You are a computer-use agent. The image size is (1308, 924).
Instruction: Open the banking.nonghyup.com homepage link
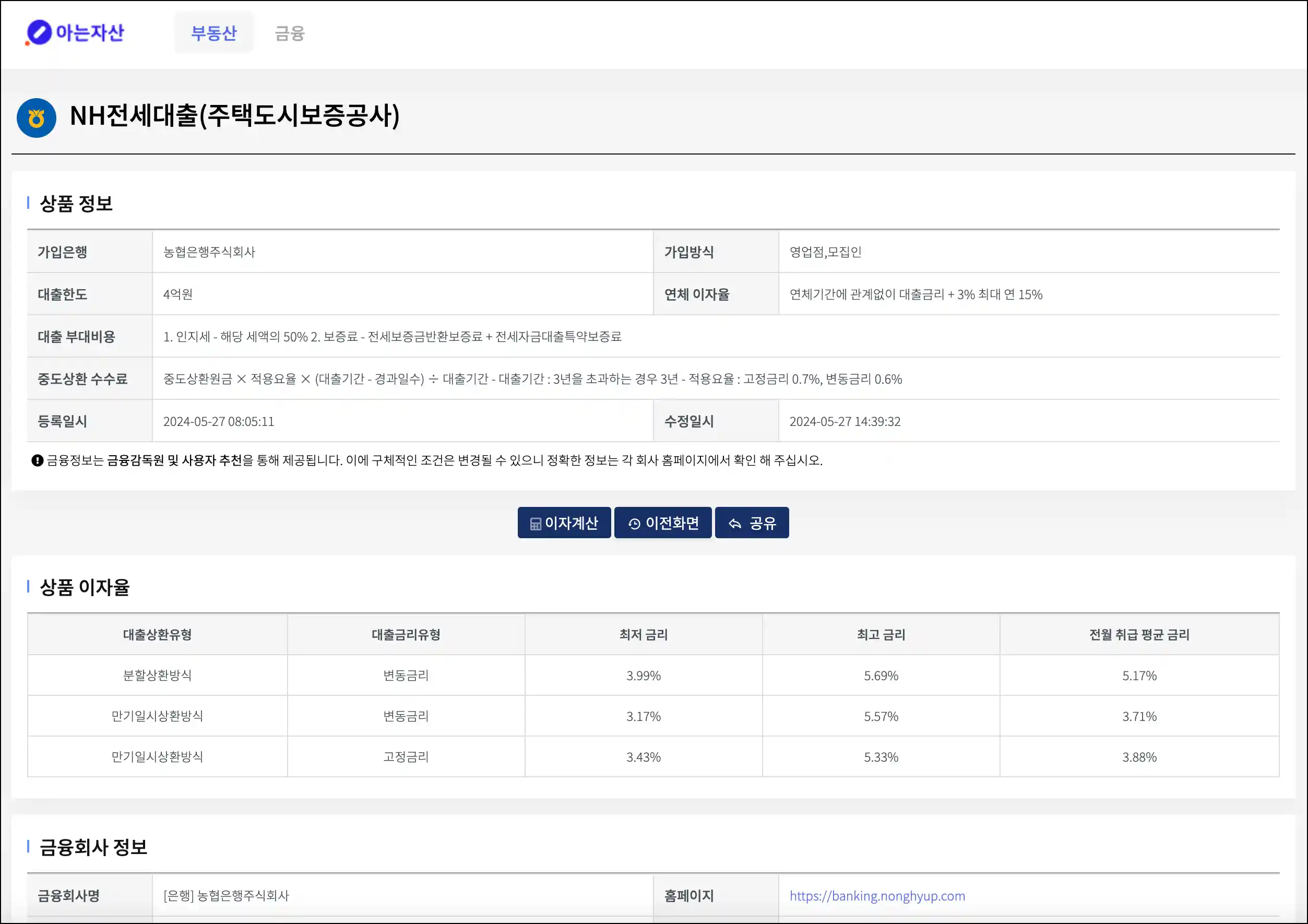(x=877, y=895)
